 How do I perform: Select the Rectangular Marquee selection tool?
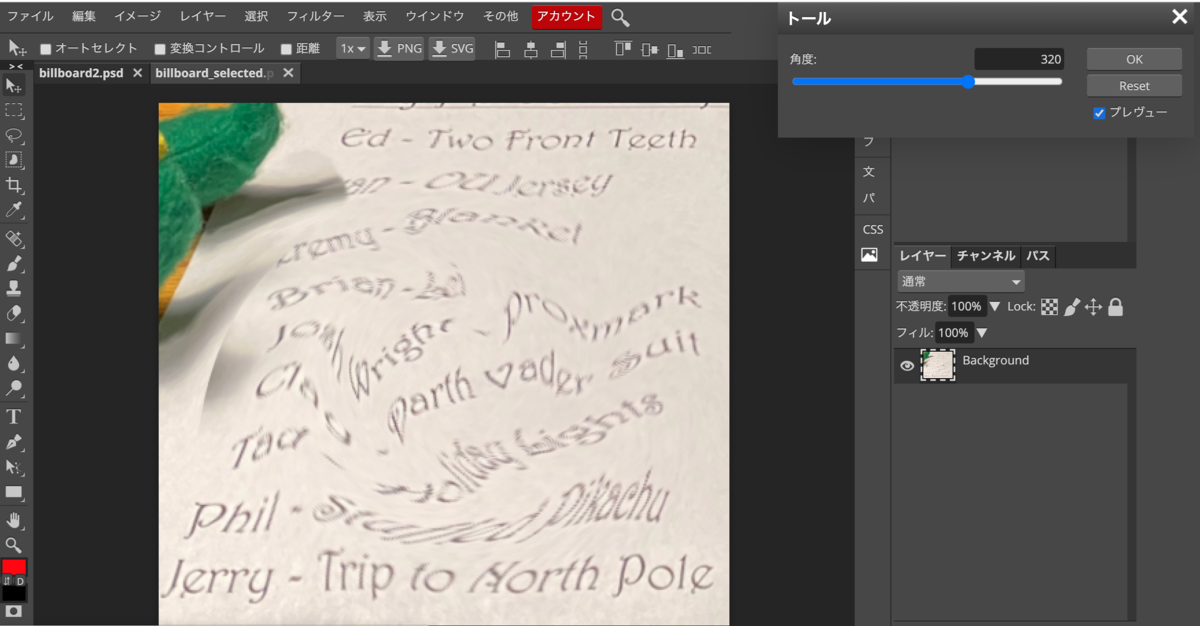[x=14, y=111]
